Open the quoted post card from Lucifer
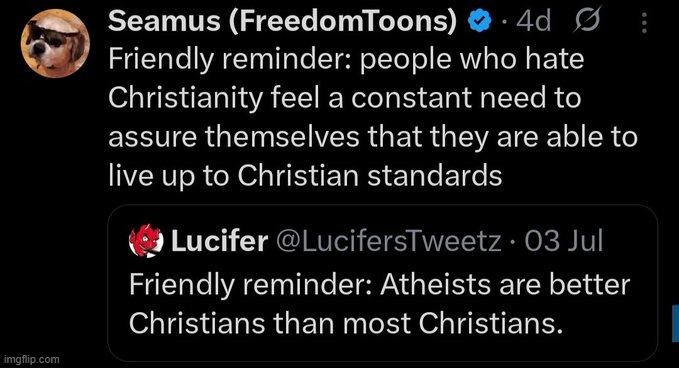Viewport: 679px width, 368px height. (382, 283)
